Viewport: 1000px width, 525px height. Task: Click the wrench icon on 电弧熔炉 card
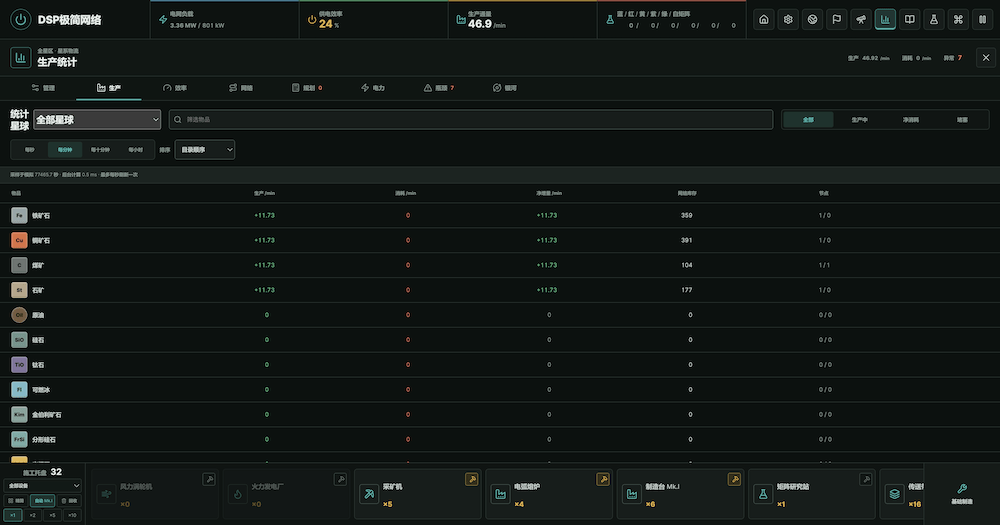point(603,479)
